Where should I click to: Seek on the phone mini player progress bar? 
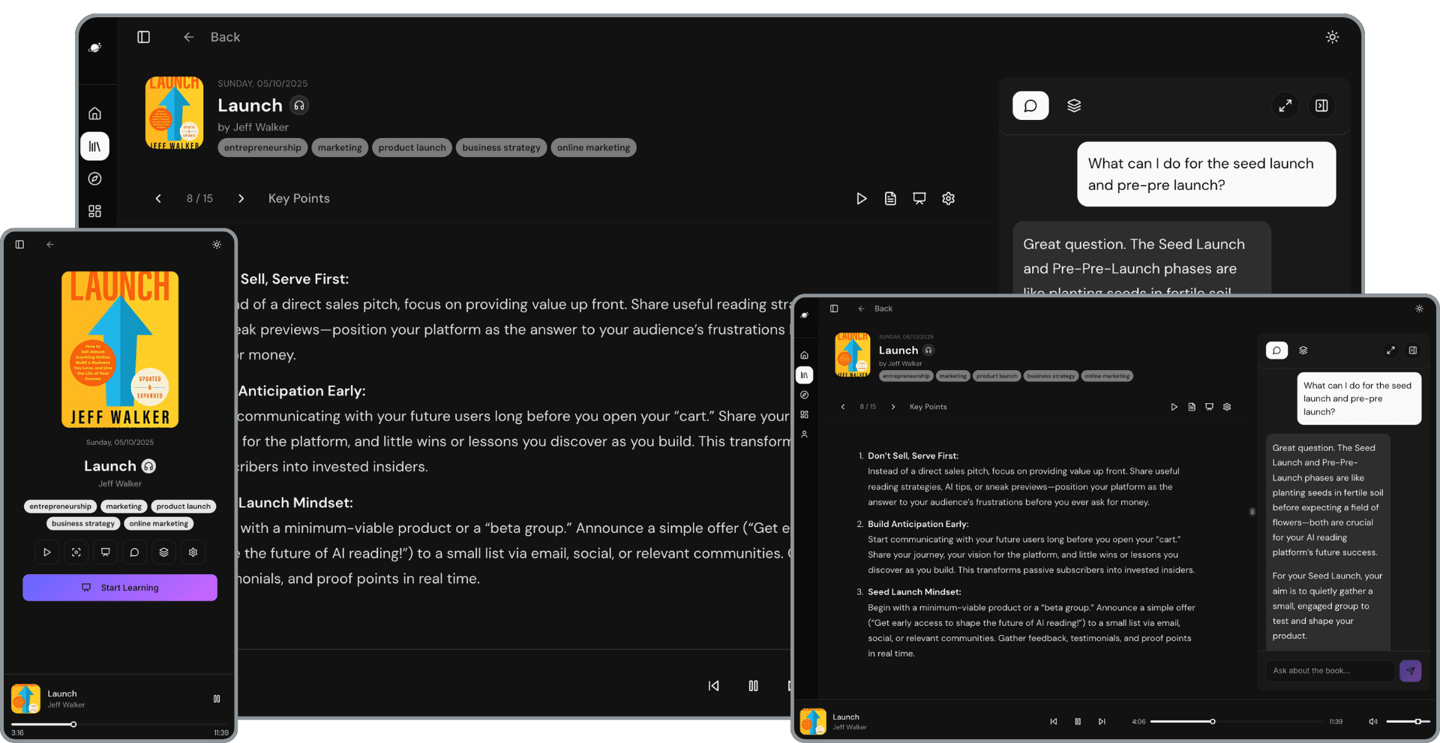point(120,724)
